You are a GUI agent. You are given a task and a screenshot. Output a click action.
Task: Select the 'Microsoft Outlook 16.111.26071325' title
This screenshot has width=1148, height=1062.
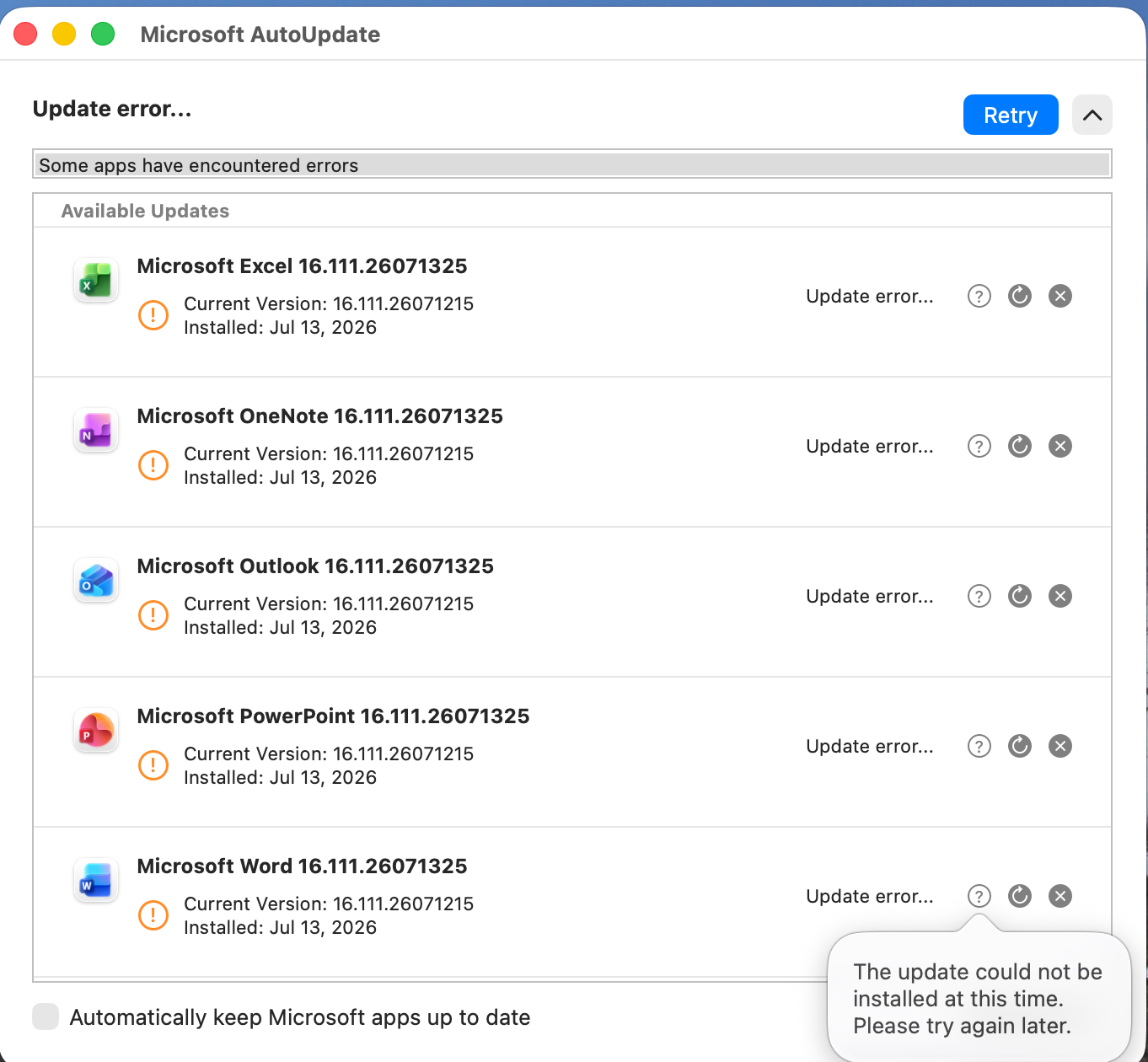tap(315, 566)
